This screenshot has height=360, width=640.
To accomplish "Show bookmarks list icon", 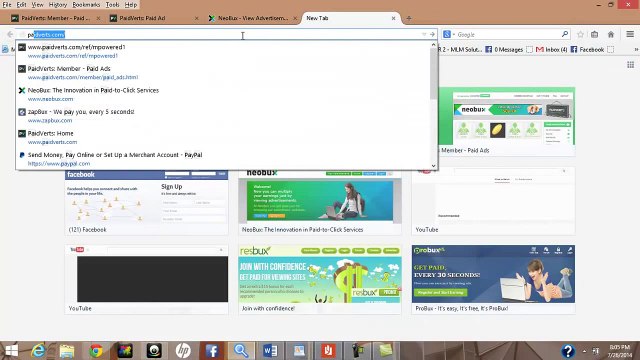I will pyautogui.click(x=595, y=35).
